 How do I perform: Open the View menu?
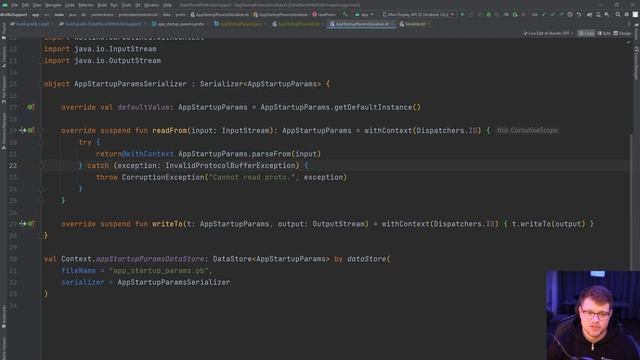pyautogui.click(x=37, y=5)
